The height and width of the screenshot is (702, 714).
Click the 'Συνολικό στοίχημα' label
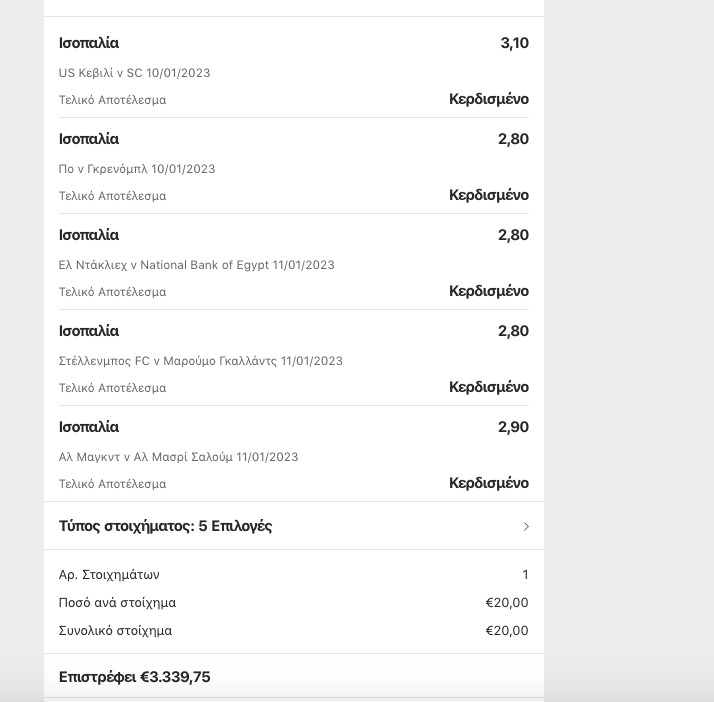pyautogui.click(x=115, y=631)
